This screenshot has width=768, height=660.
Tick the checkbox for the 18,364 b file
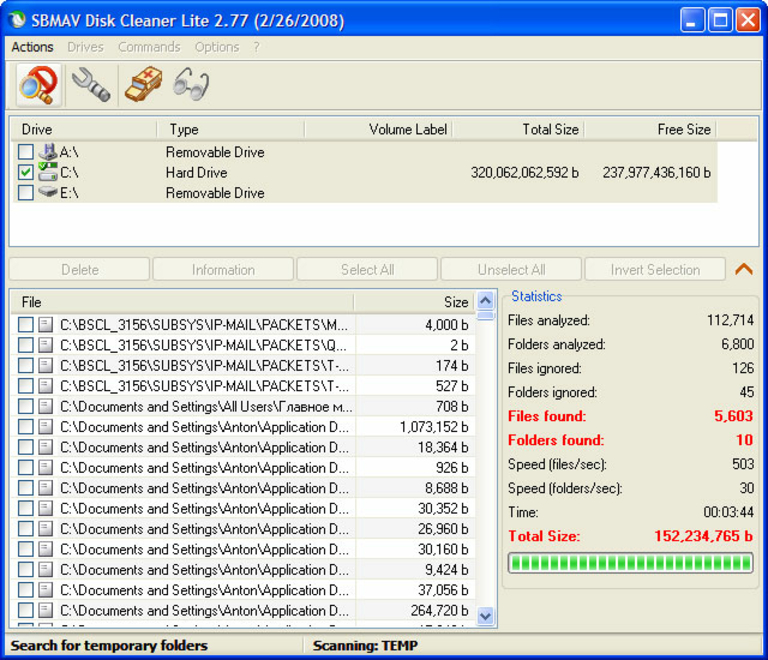click(x=25, y=447)
